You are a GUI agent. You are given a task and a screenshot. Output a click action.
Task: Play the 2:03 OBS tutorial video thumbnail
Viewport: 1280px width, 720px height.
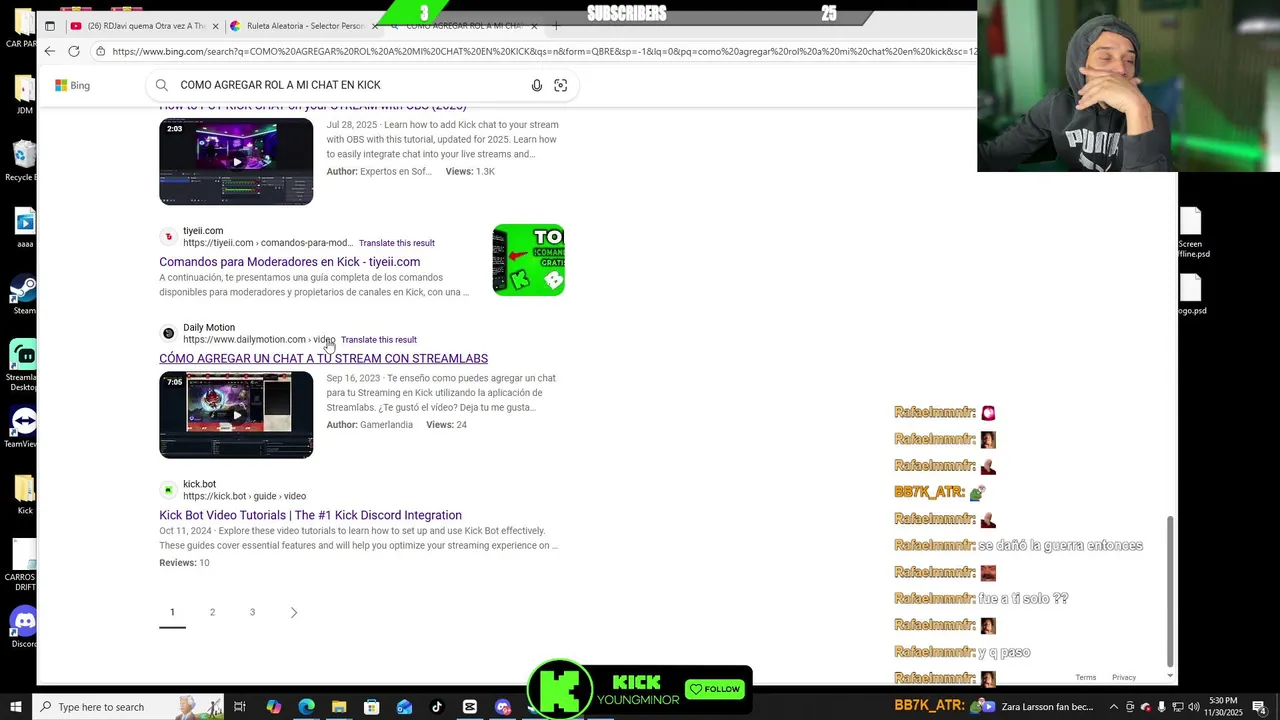[x=236, y=161]
